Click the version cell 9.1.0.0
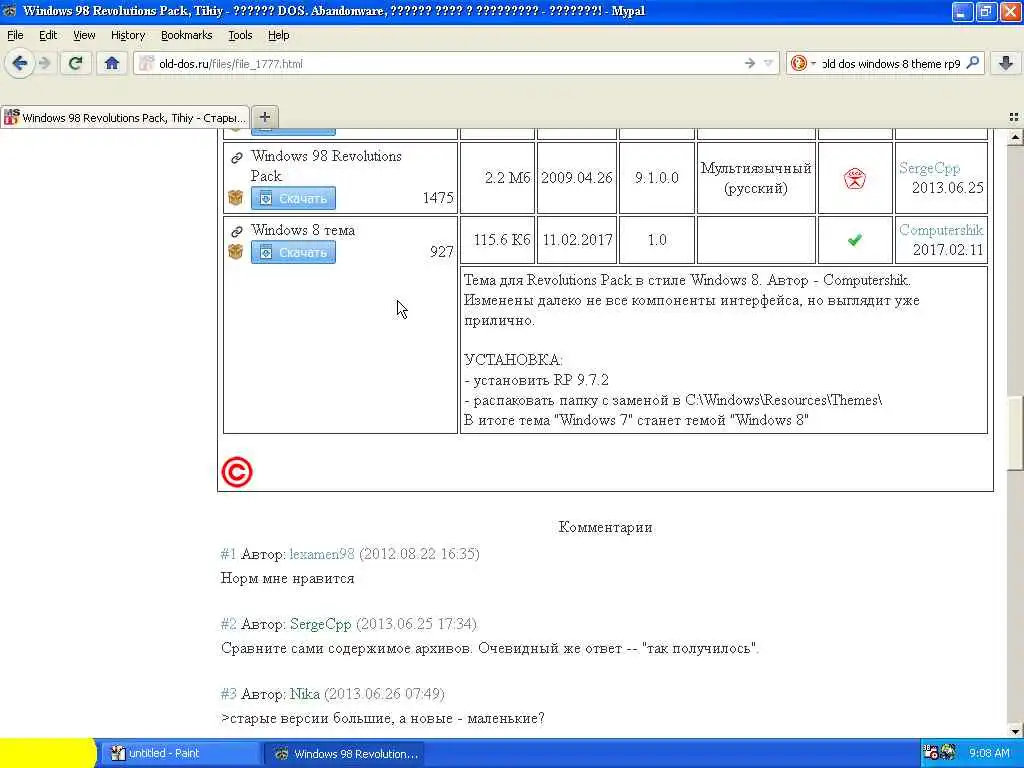The image size is (1024, 768). [x=656, y=178]
